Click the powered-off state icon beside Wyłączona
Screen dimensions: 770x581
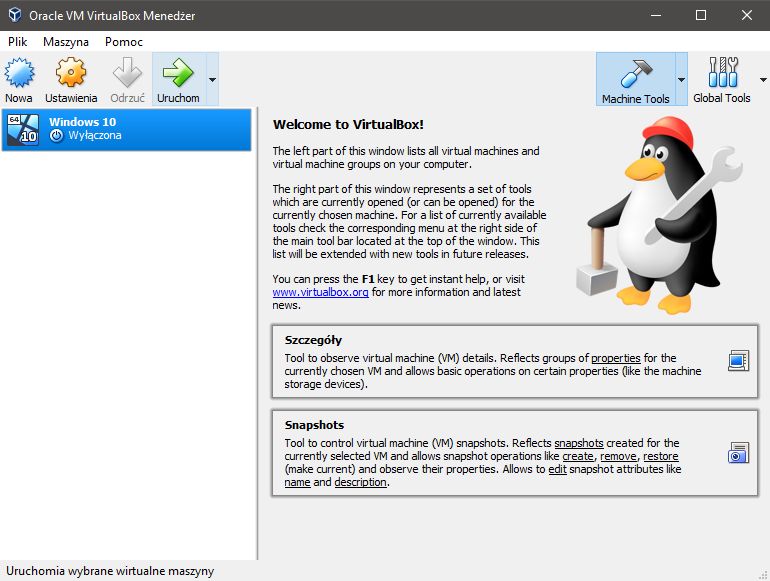click(x=56, y=136)
